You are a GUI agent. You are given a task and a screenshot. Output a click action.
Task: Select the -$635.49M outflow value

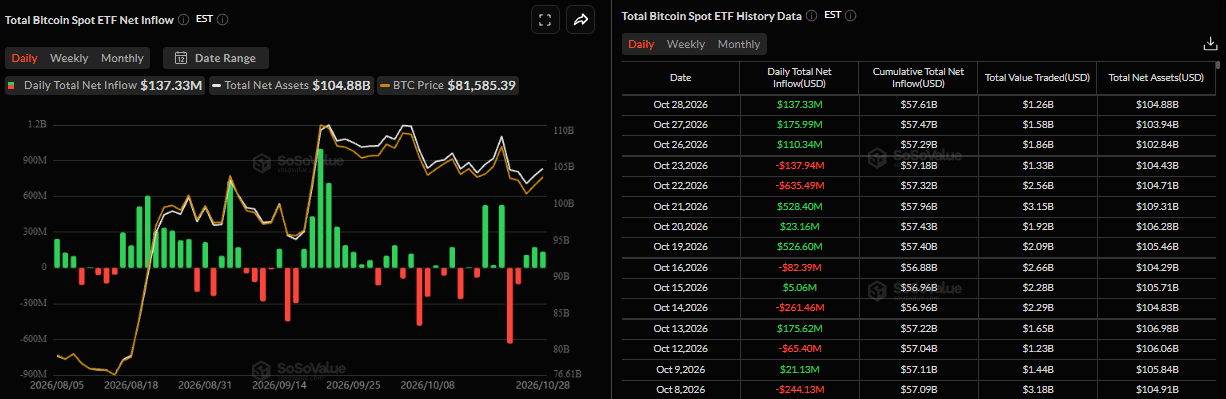pyautogui.click(x=799, y=185)
